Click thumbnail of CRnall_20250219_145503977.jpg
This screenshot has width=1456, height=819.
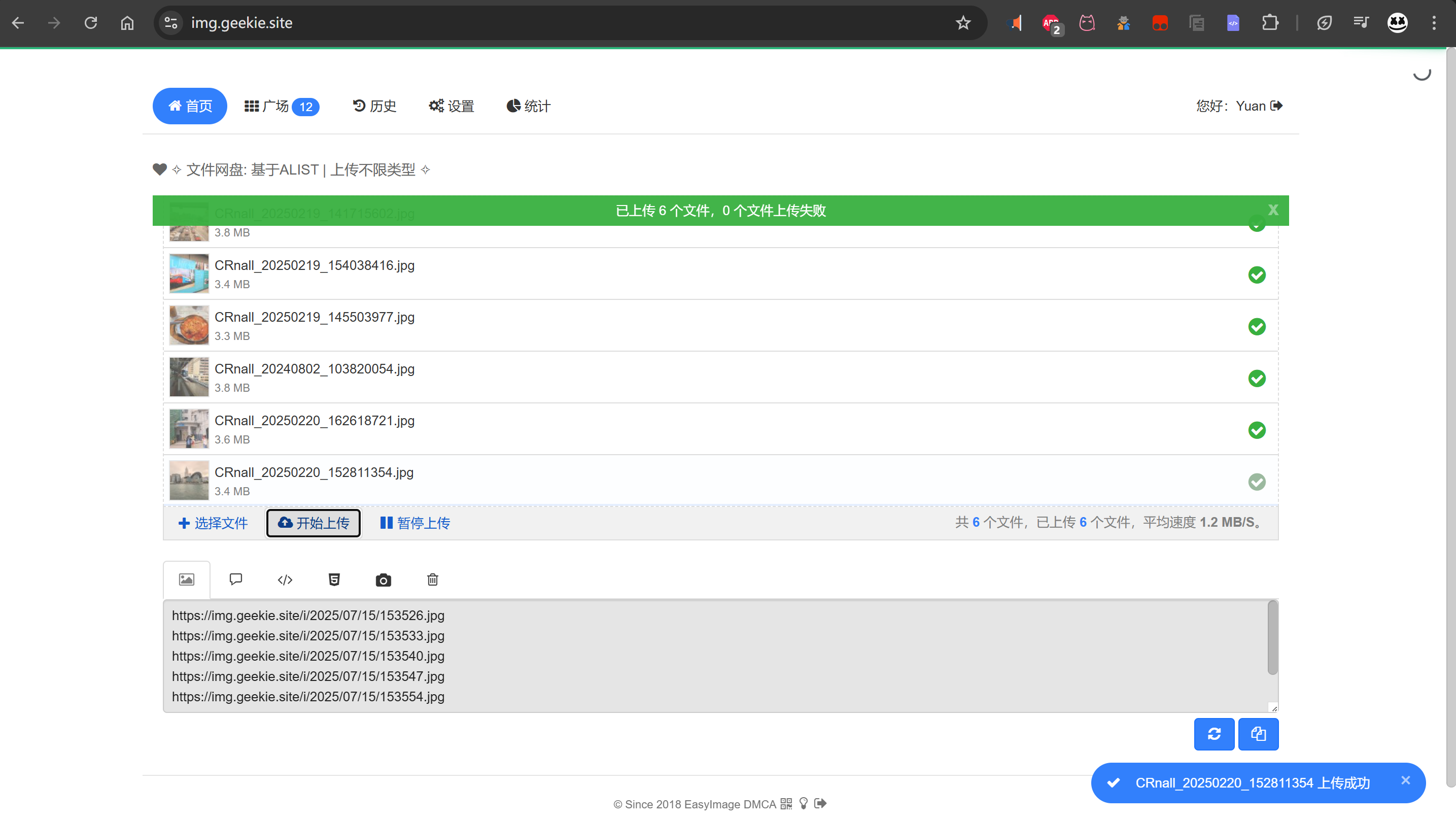coord(189,326)
